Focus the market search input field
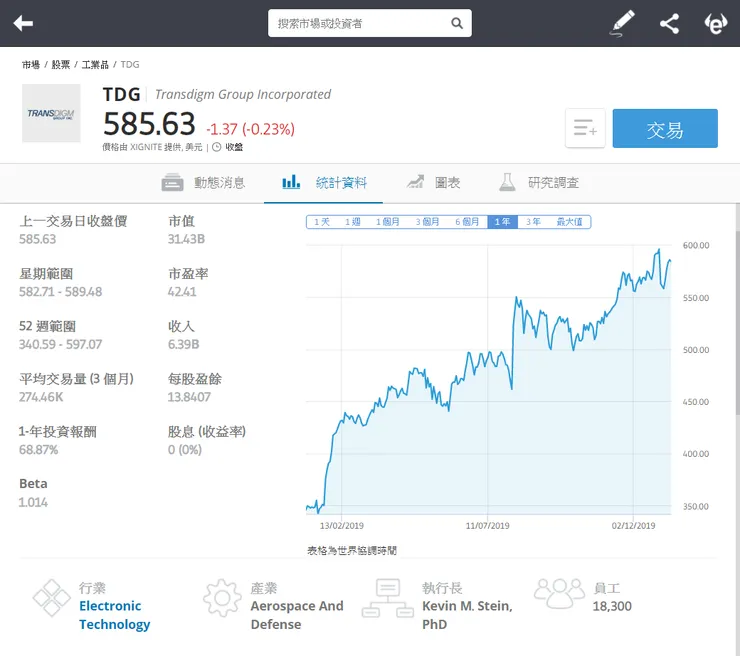740x656 pixels. 370,23
